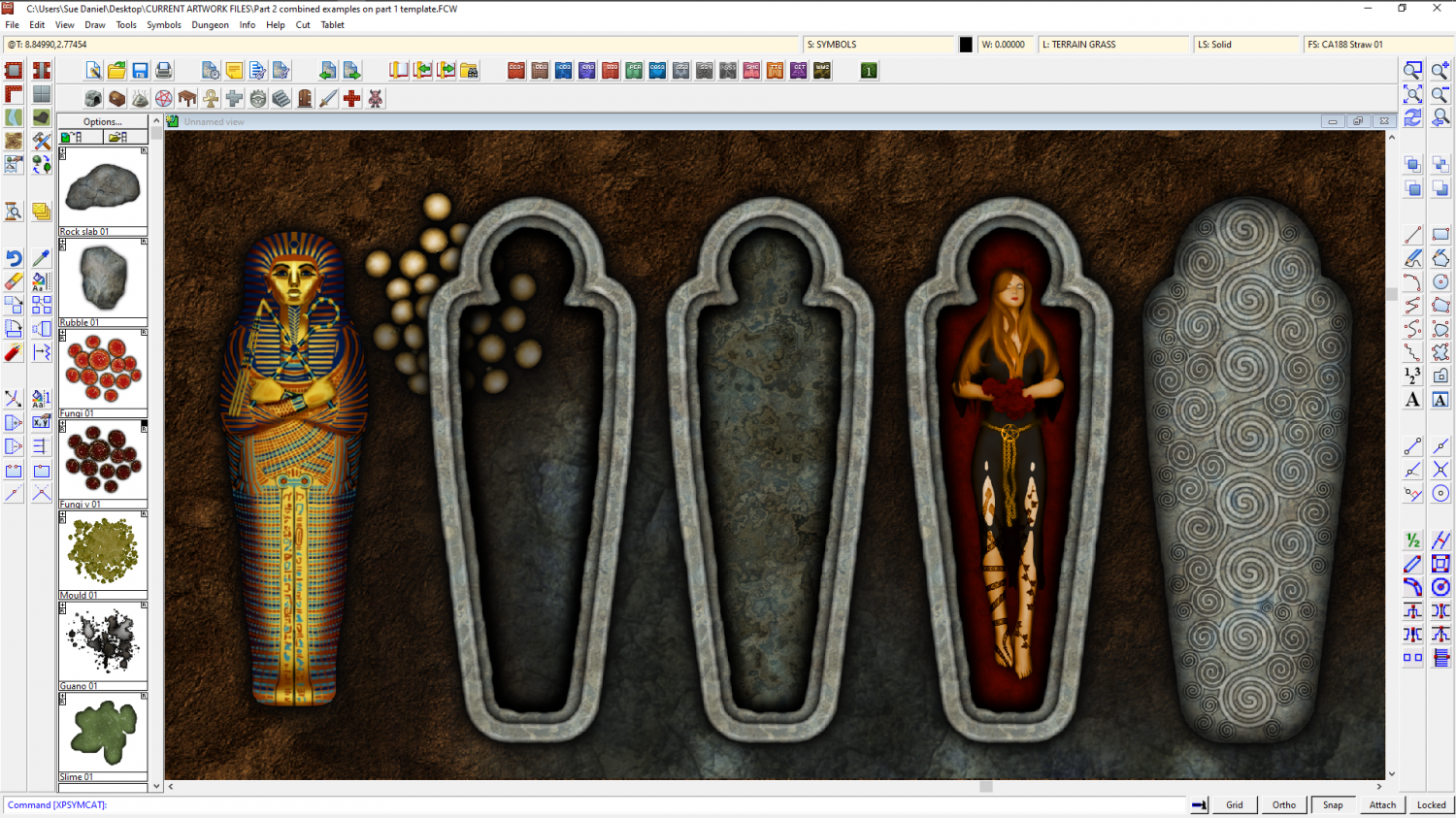This screenshot has width=1456, height=818.
Task: Open the Sword weapons symbol catalog
Action: 328,99
